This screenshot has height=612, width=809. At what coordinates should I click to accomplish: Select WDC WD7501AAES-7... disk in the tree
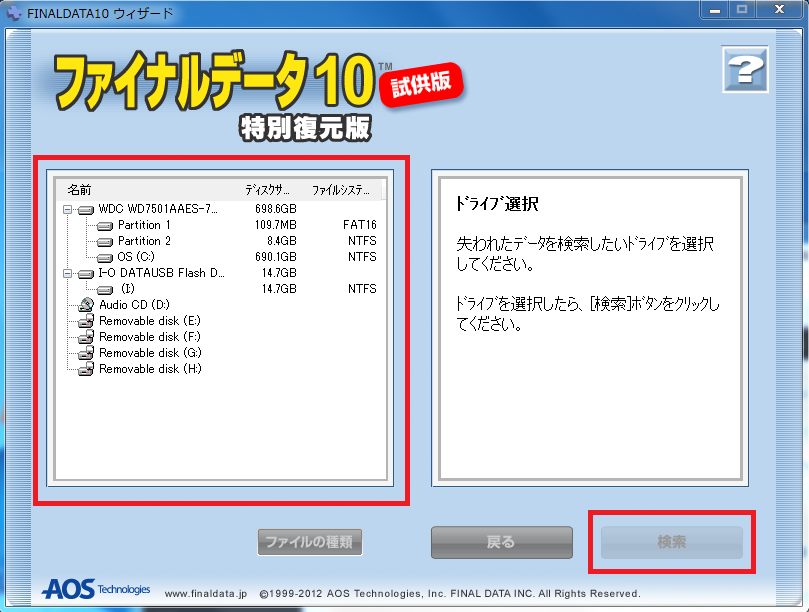click(x=158, y=209)
